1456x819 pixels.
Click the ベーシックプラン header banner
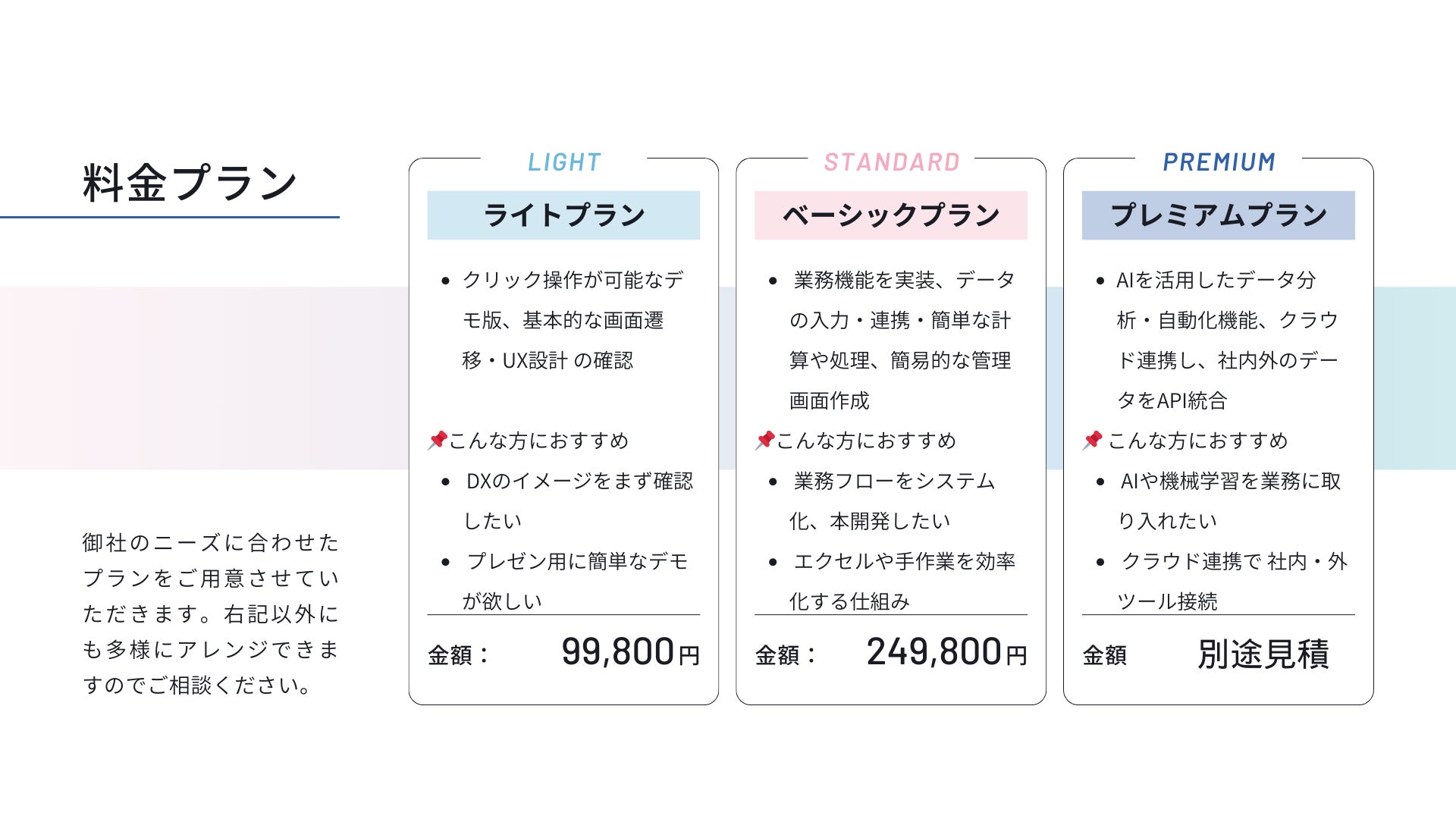[x=891, y=215]
